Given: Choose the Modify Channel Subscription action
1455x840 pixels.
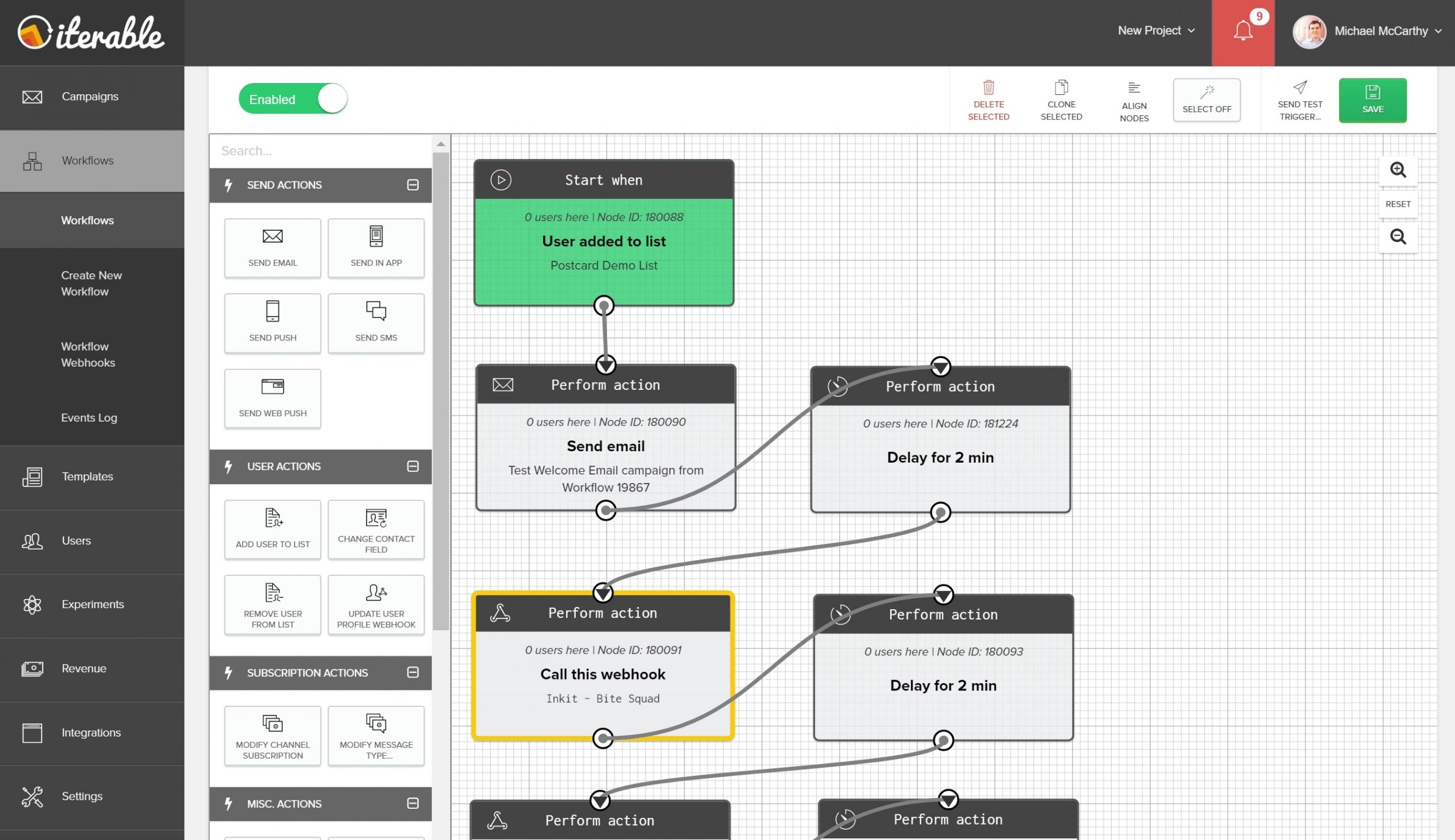Looking at the screenshot, I should (x=272, y=735).
